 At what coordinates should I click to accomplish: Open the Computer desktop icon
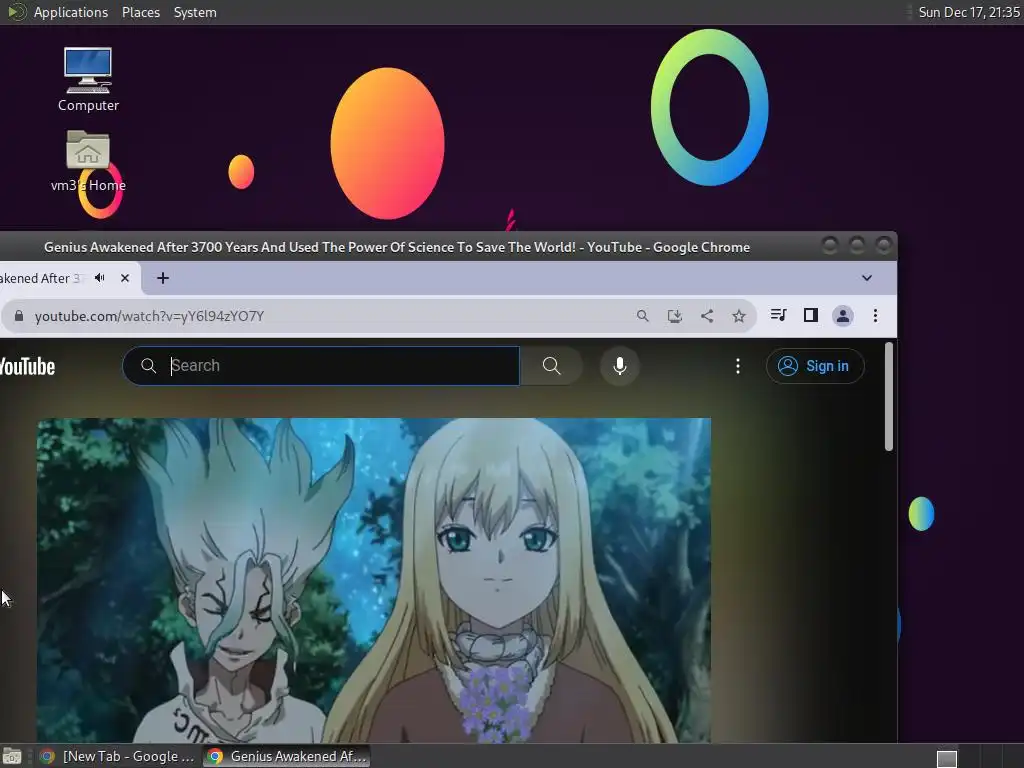point(88,79)
